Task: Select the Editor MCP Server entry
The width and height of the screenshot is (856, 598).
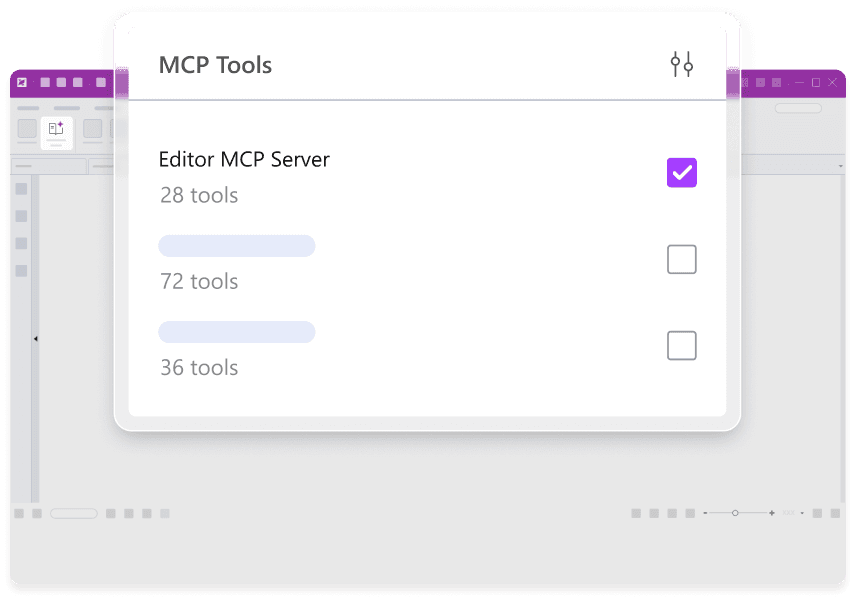Action: [244, 160]
